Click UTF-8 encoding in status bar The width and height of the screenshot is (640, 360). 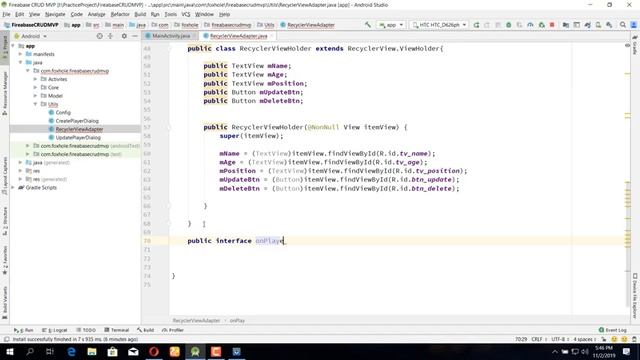[559, 339]
